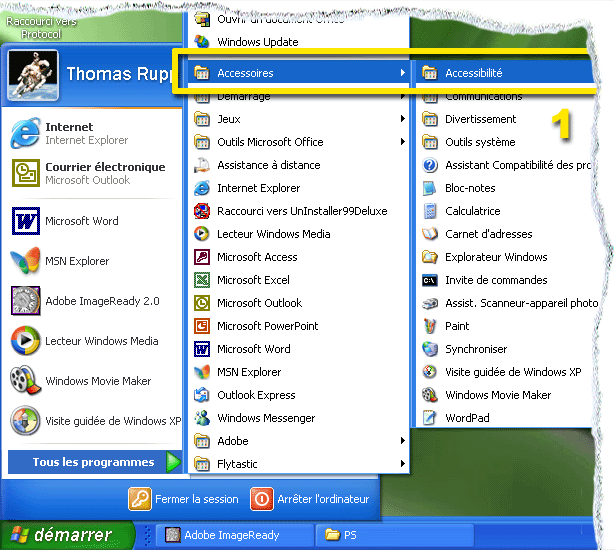Click the Windows Messenger icon
This screenshot has width=615, height=550.
(202, 418)
